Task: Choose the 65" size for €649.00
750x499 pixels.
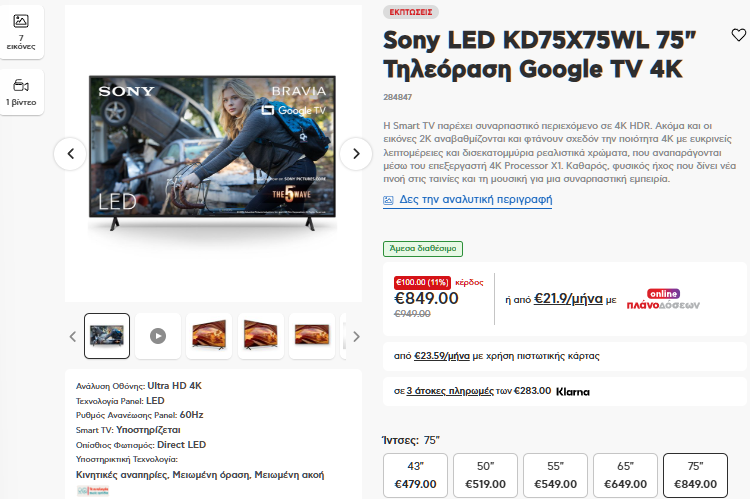Action: (625, 475)
